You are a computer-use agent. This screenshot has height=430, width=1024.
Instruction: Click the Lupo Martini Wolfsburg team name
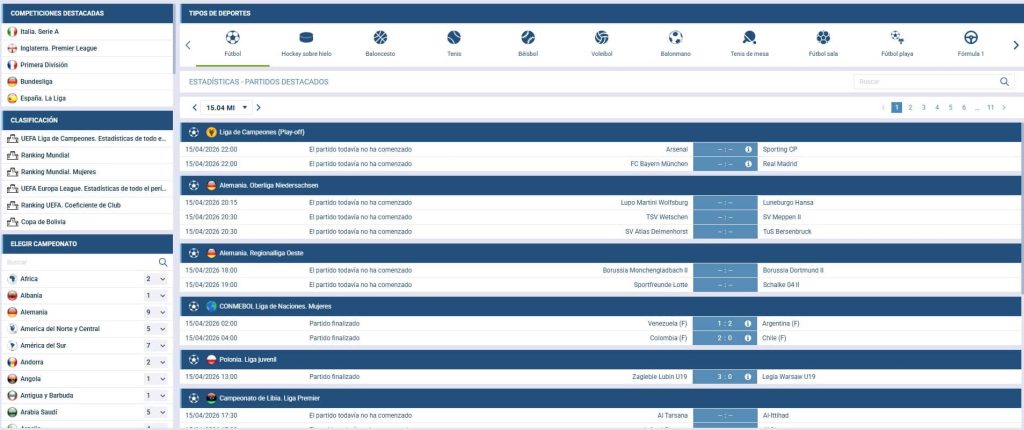coord(654,203)
